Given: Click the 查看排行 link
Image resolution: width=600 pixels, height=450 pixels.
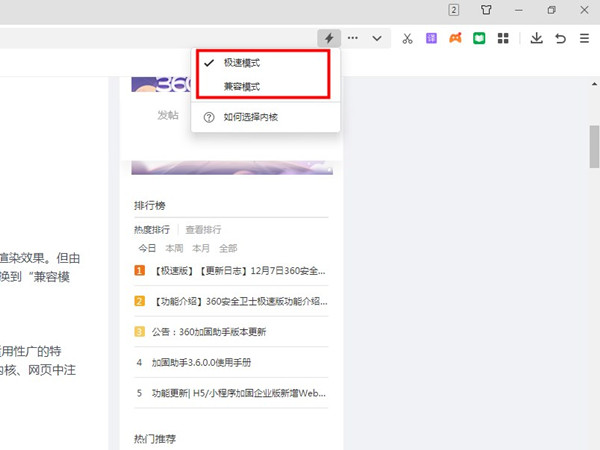Looking at the screenshot, I should tap(203, 229).
